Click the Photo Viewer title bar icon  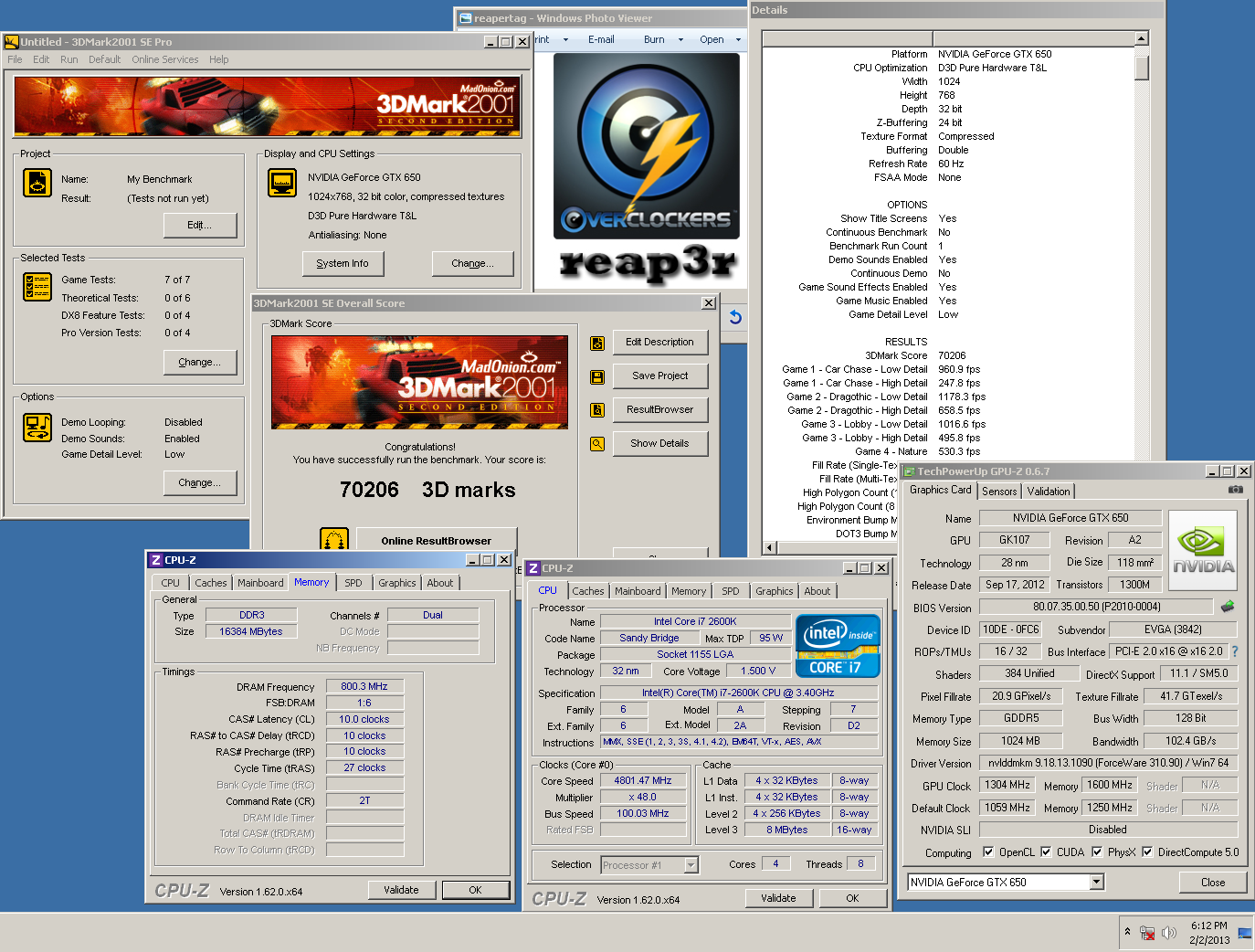pyautogui.click(x=466, y=18)
